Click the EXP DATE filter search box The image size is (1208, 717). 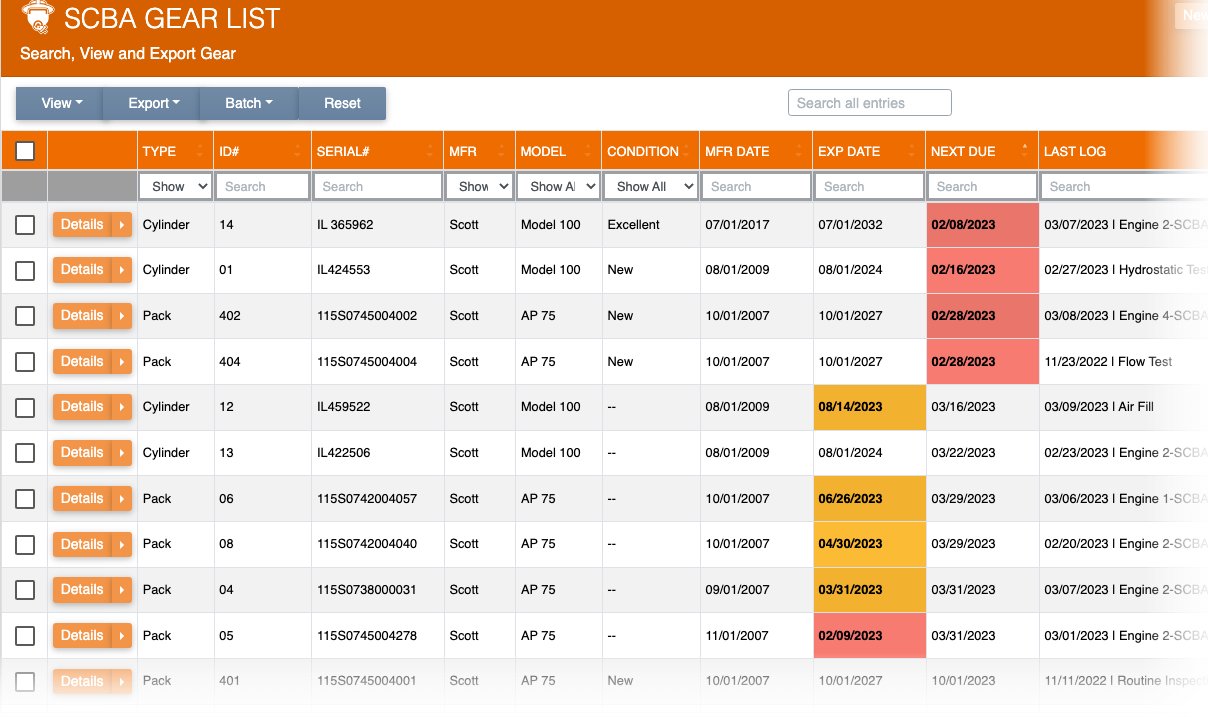[x=869, y=186]
